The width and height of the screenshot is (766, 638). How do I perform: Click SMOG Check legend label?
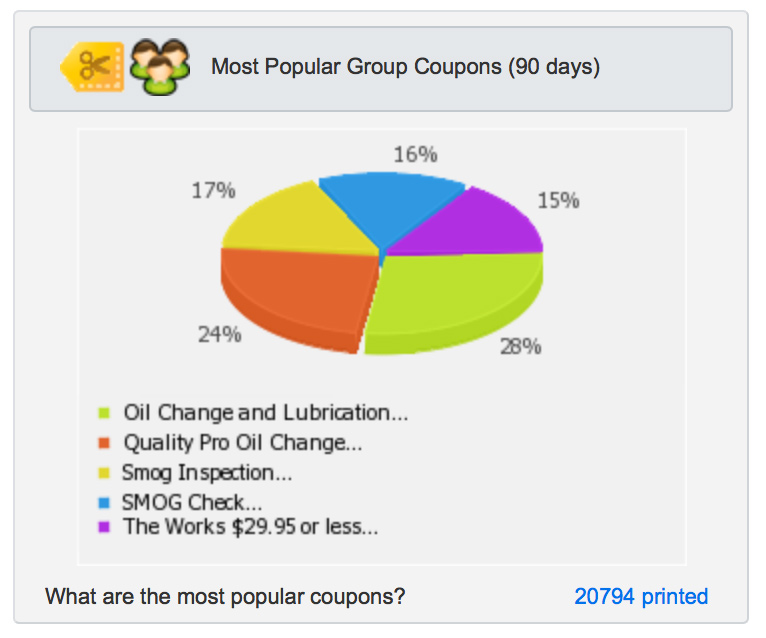point(192,503)
